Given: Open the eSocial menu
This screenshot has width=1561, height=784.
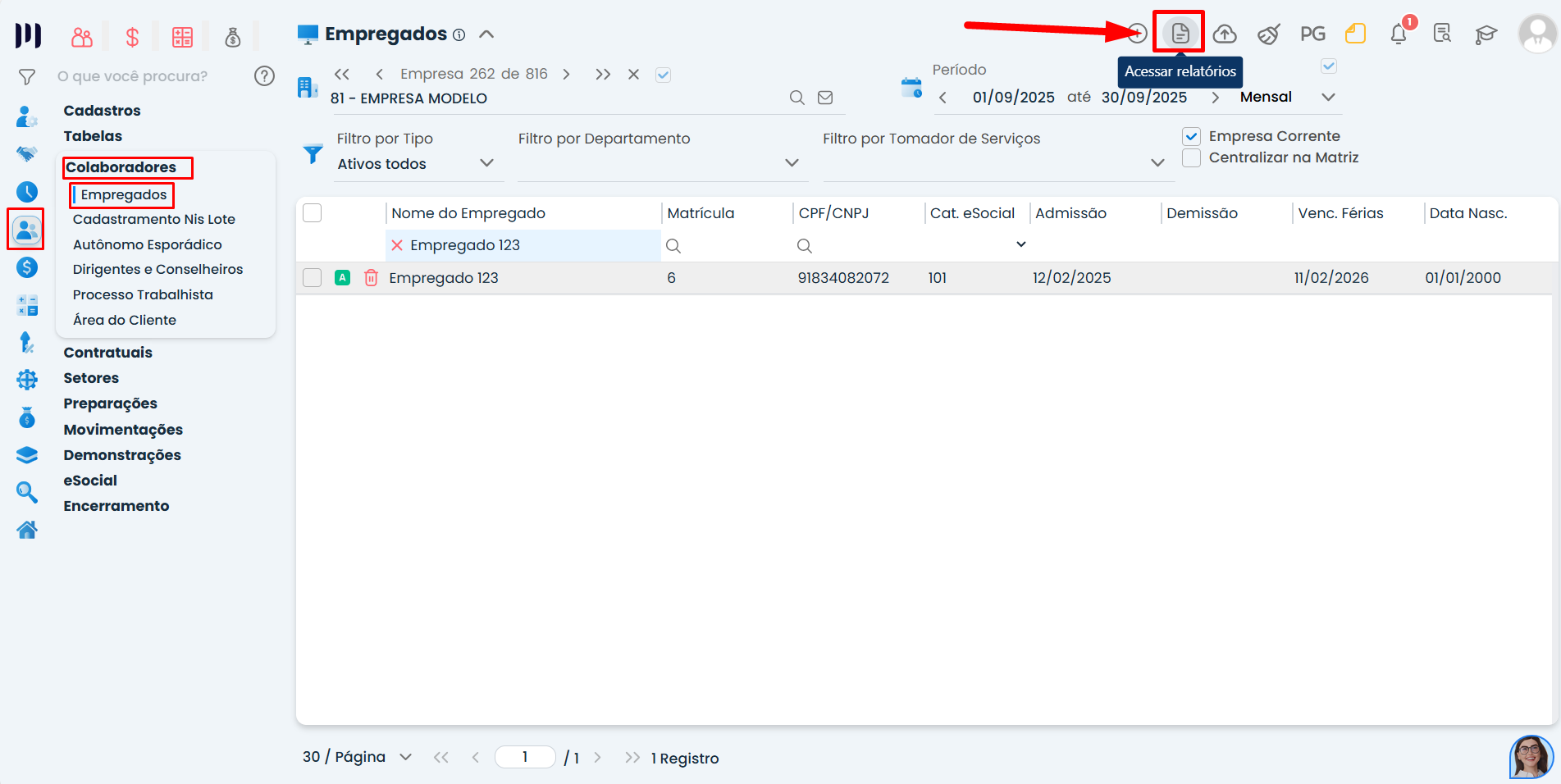Looking at the screenshot, I should point(90,481).
